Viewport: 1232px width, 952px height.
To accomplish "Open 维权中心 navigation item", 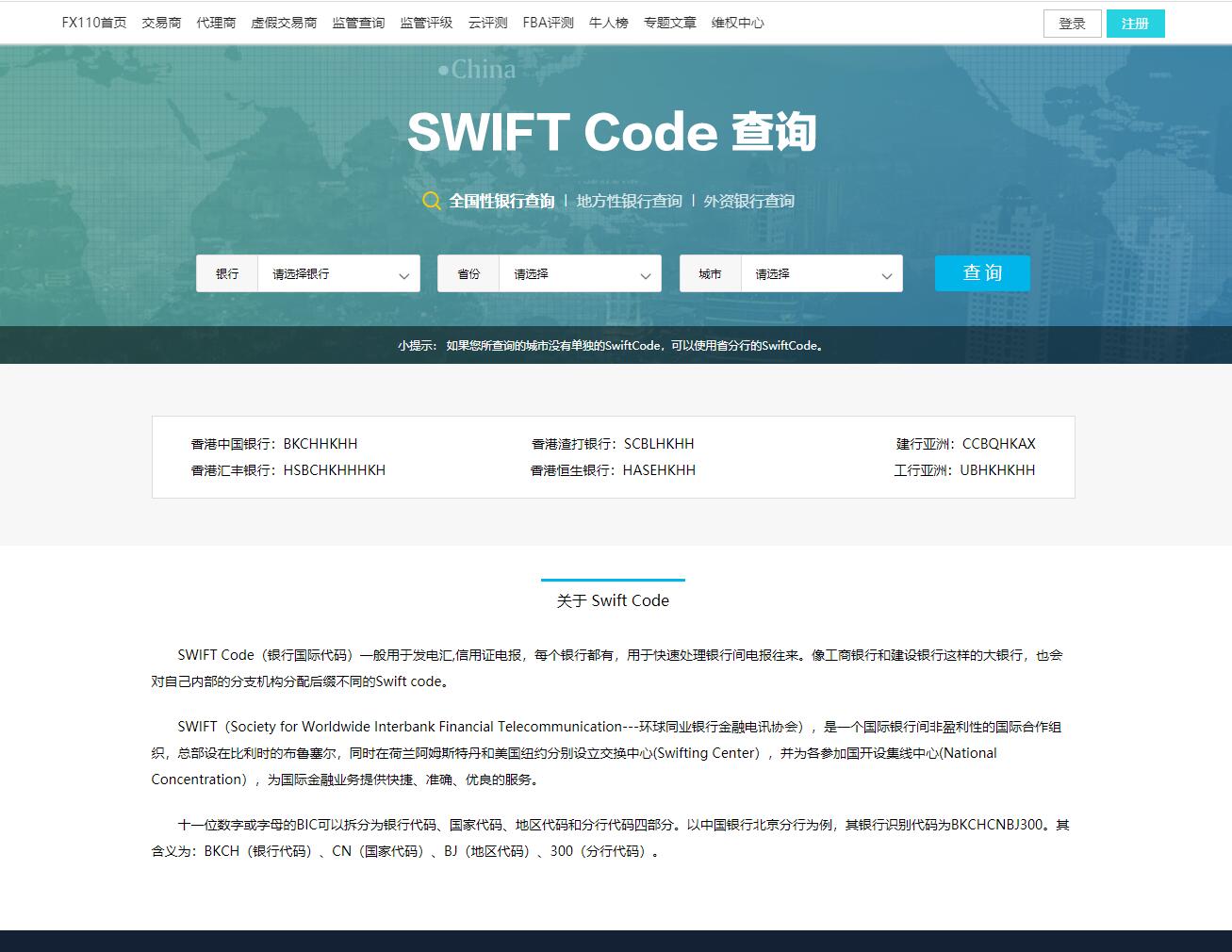I will click(737, 23).
